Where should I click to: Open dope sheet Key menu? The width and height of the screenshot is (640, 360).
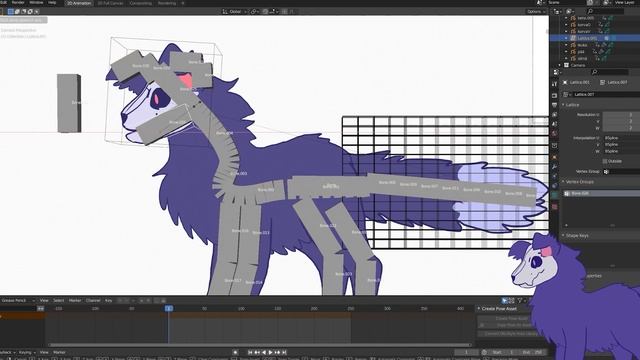108,300
